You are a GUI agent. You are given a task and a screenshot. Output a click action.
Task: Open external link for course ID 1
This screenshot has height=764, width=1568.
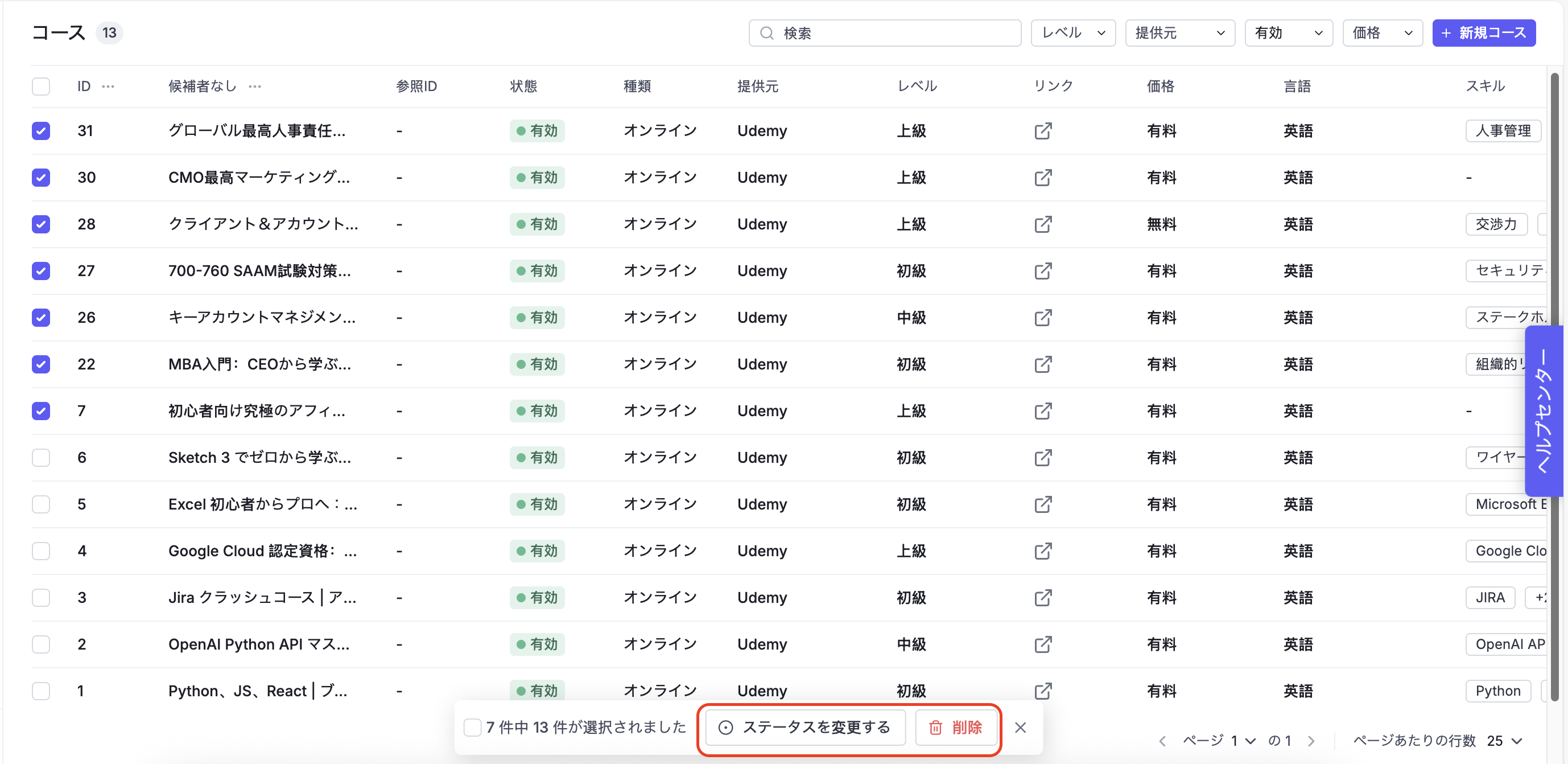click(x=1043, y=691)
